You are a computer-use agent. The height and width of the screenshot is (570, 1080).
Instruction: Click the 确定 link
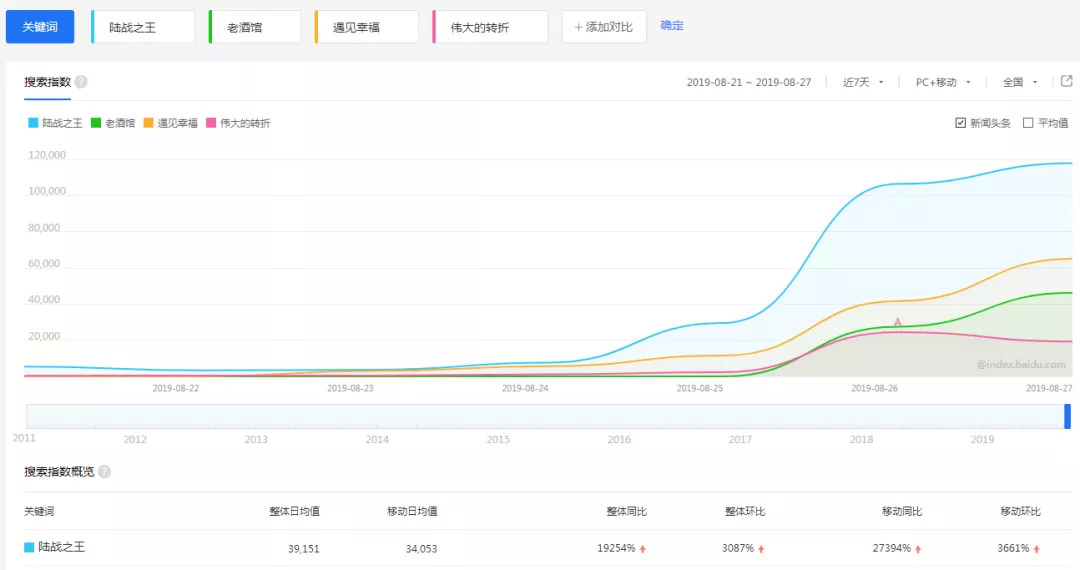(x=672, y=26)
